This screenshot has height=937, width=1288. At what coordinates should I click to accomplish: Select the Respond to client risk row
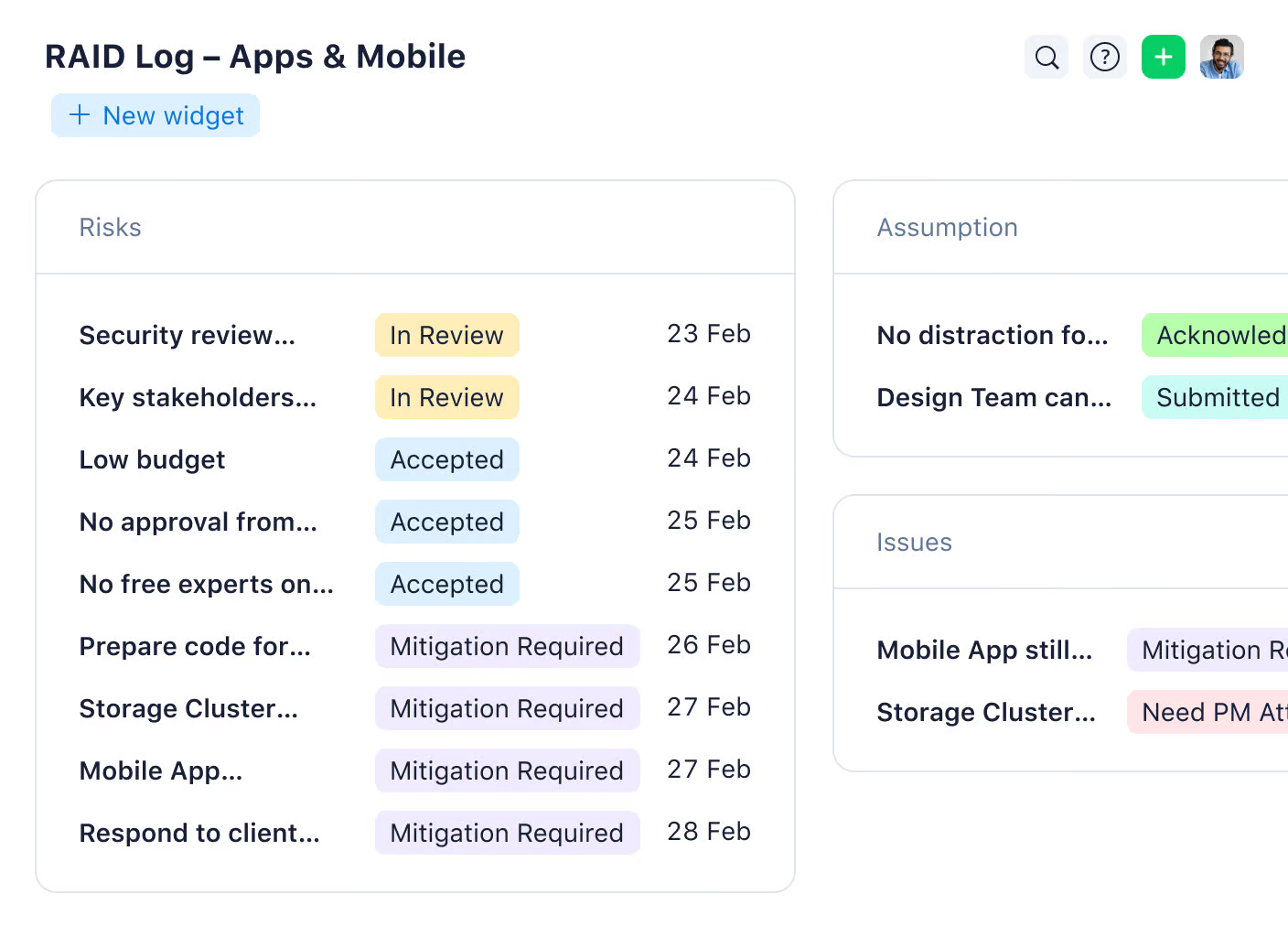(199, 833)
